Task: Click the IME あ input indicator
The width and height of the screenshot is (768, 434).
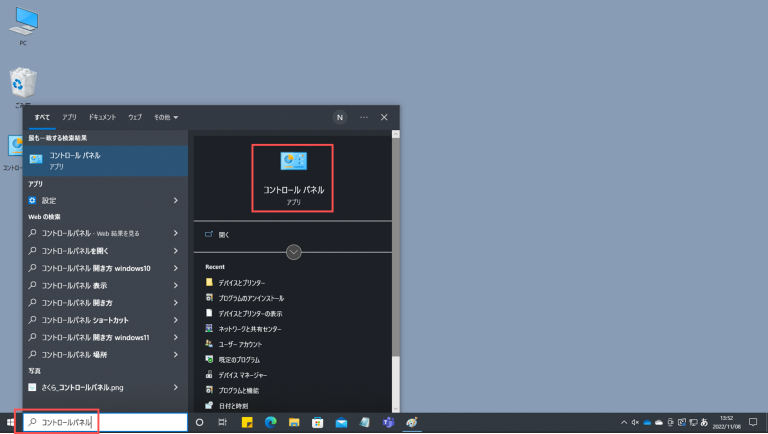Action: click(x=704, y=422)
